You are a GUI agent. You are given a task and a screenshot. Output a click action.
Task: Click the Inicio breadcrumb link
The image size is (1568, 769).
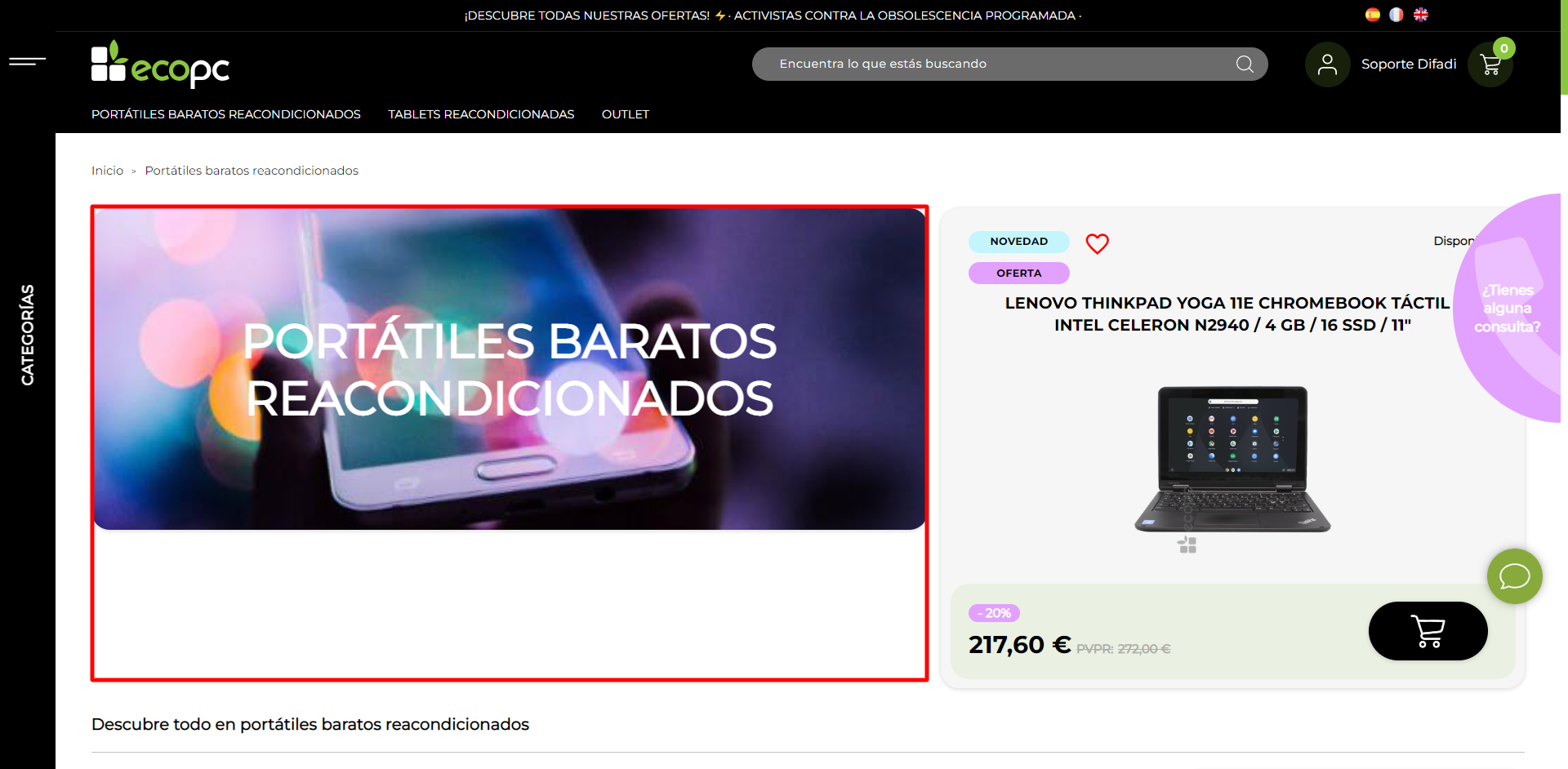click(107, 171)
